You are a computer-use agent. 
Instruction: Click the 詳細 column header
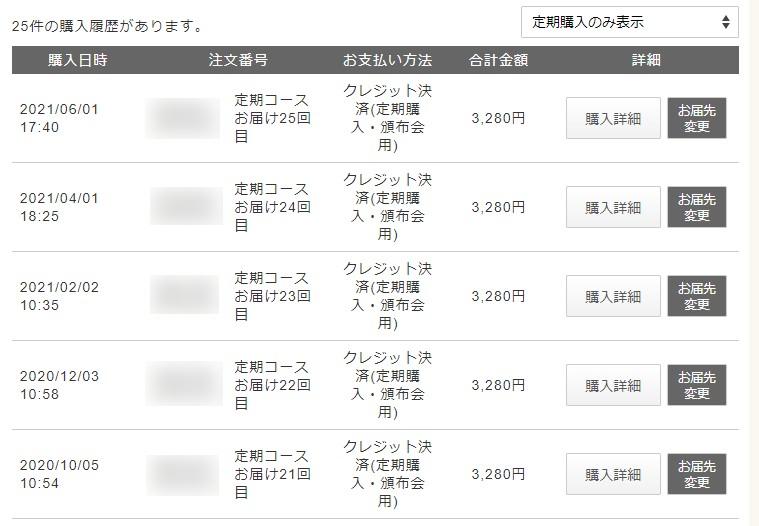click(646, 60)
